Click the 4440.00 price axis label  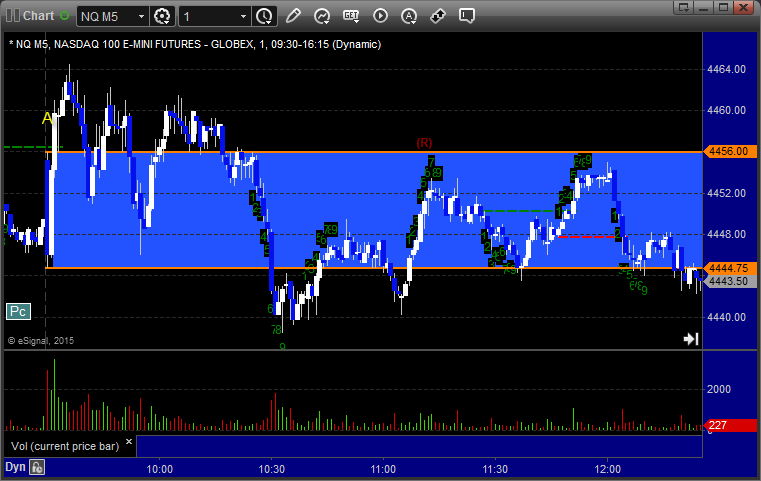tap(727, 317)
